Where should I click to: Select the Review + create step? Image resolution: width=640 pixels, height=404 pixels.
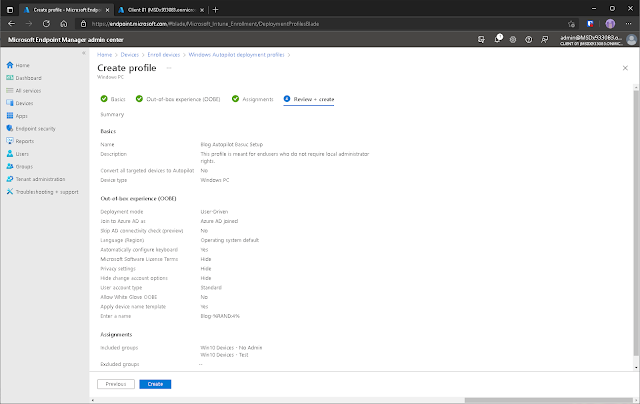coord(309,99)
